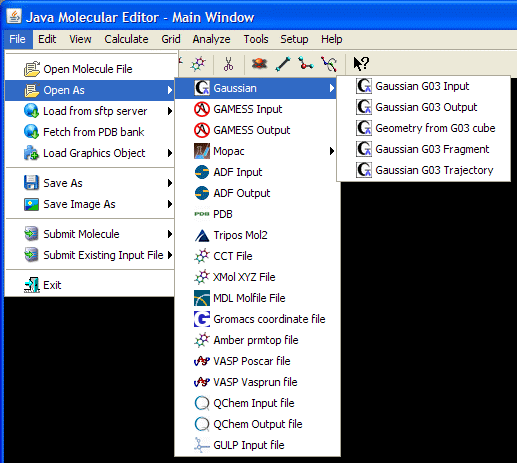
Task: Click the molecule ring toolbar icon
Action: point(198,64)
